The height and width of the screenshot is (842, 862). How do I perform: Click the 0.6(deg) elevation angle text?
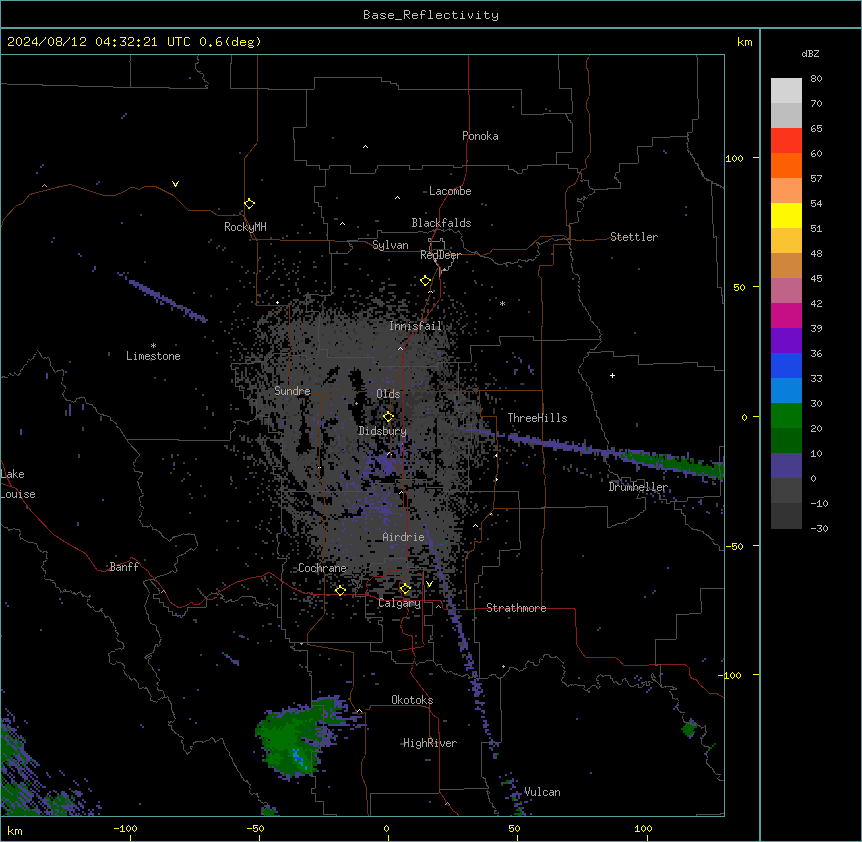230,42
